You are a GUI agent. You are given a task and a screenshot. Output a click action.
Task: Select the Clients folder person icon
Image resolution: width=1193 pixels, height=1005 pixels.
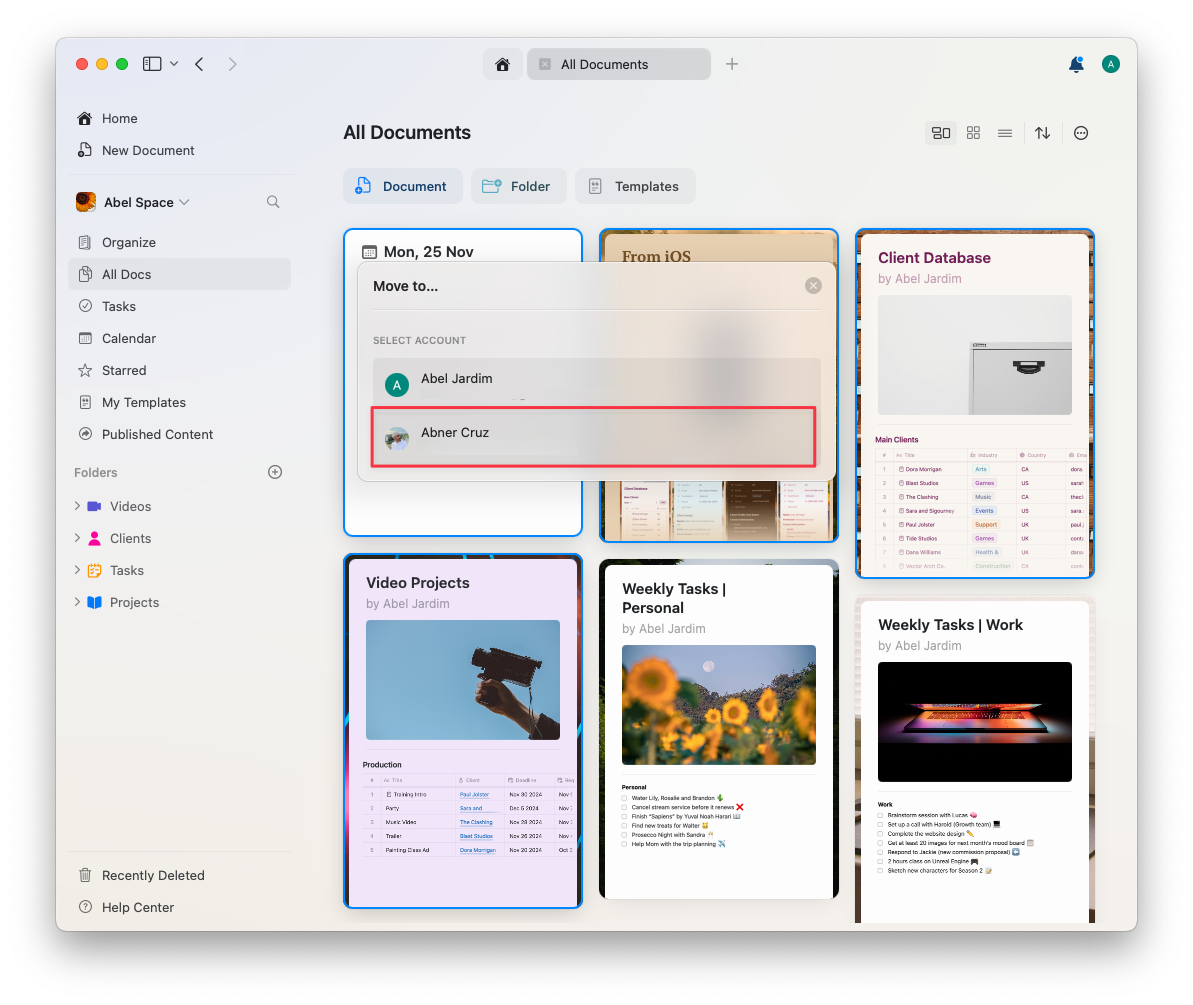click(x=94, y=538)
